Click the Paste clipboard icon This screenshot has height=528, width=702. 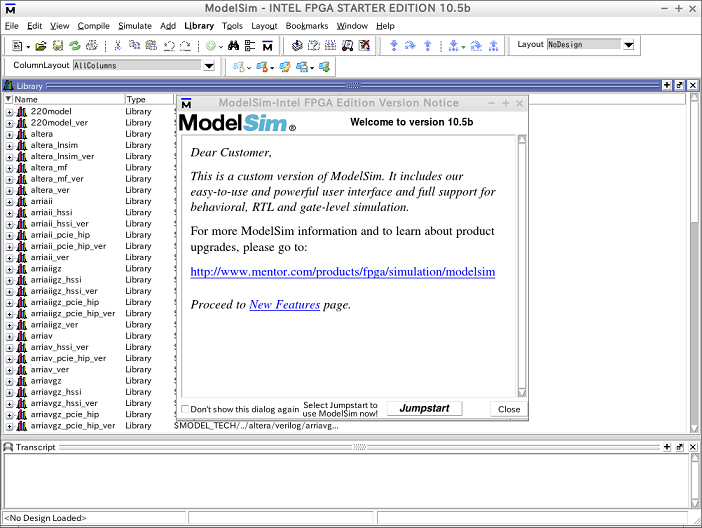pos(151,46)
